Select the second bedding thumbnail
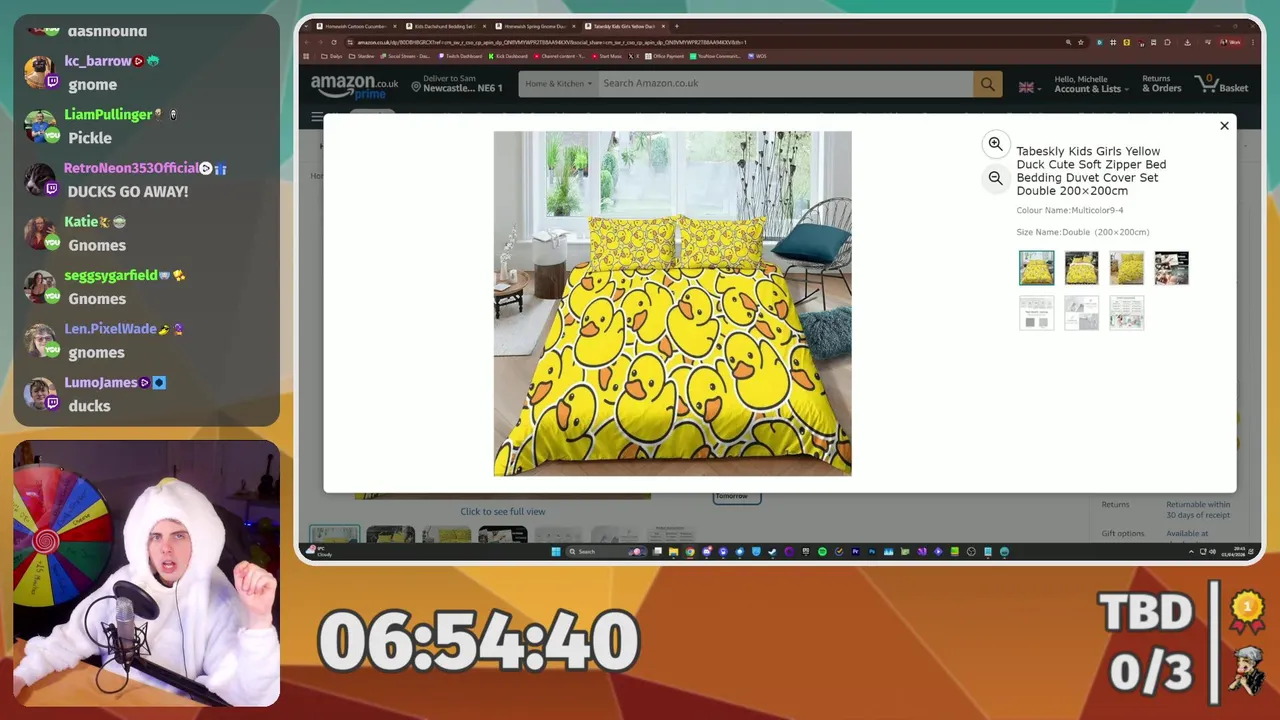The image size is (1280, 720). coord(1081,268)
